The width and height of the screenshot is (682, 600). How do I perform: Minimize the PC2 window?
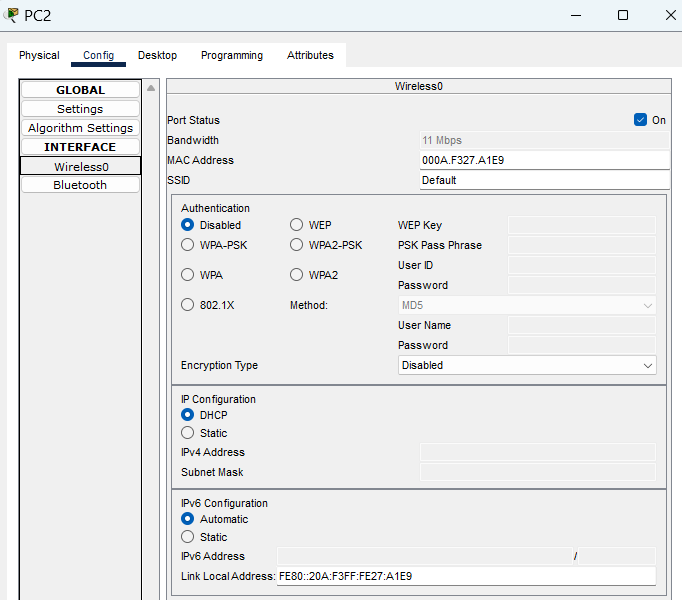pyautogui.click(x=576, y=15)
